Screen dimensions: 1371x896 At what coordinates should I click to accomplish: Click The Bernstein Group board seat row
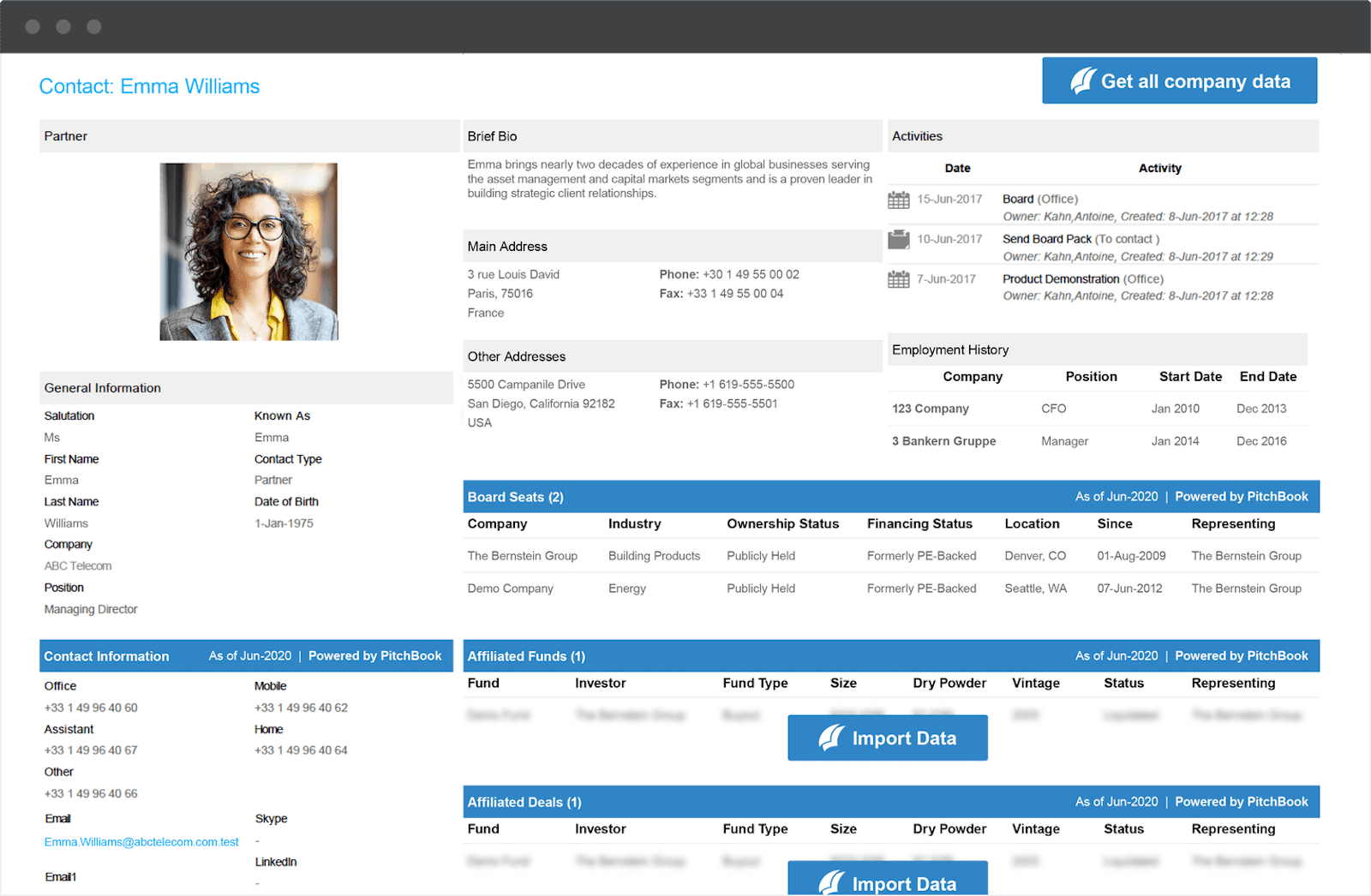click(x=523, y=555)
